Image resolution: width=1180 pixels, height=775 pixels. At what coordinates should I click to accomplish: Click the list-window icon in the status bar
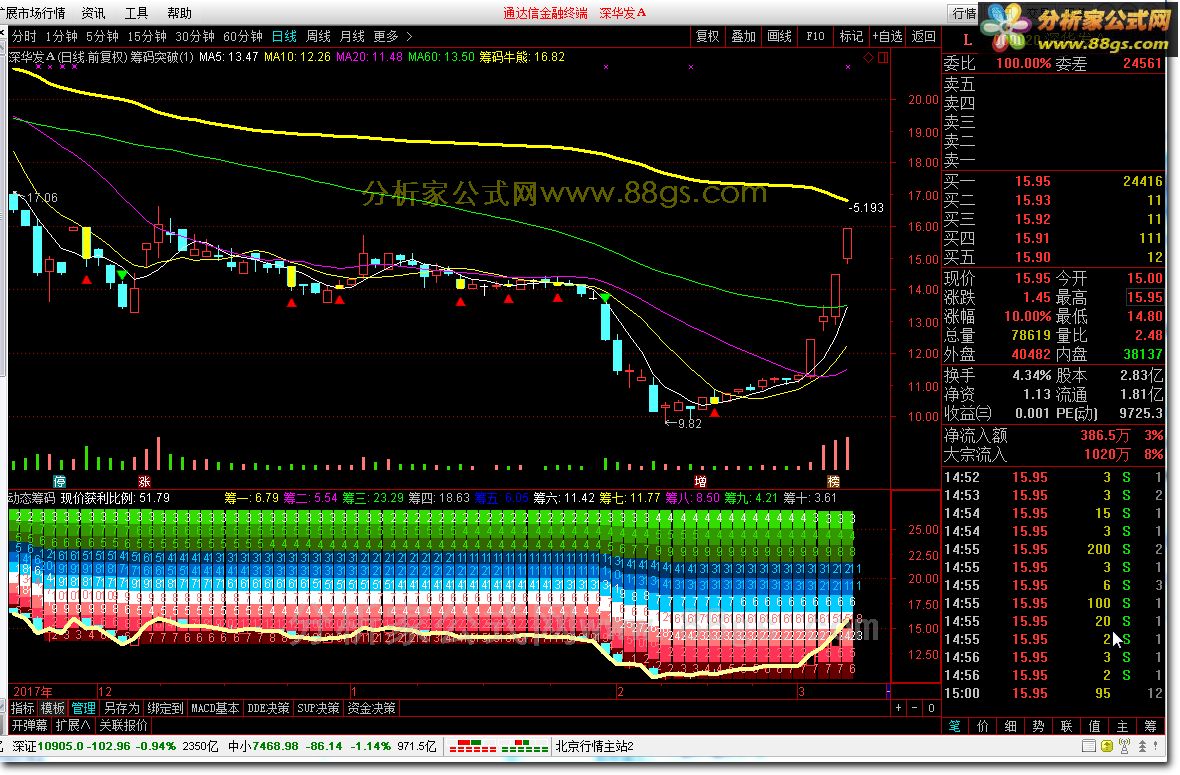pos(1089,746)
